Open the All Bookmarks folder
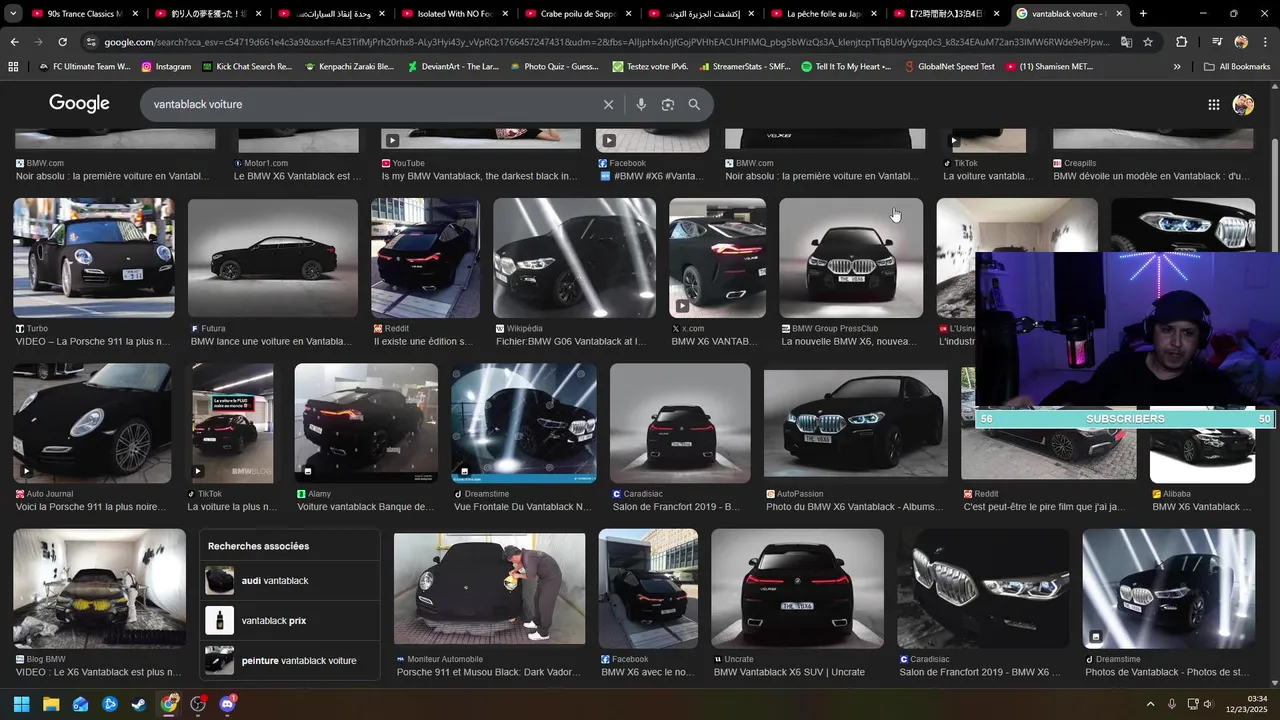Screen dimensions: 1280x720 point(1236,66)
